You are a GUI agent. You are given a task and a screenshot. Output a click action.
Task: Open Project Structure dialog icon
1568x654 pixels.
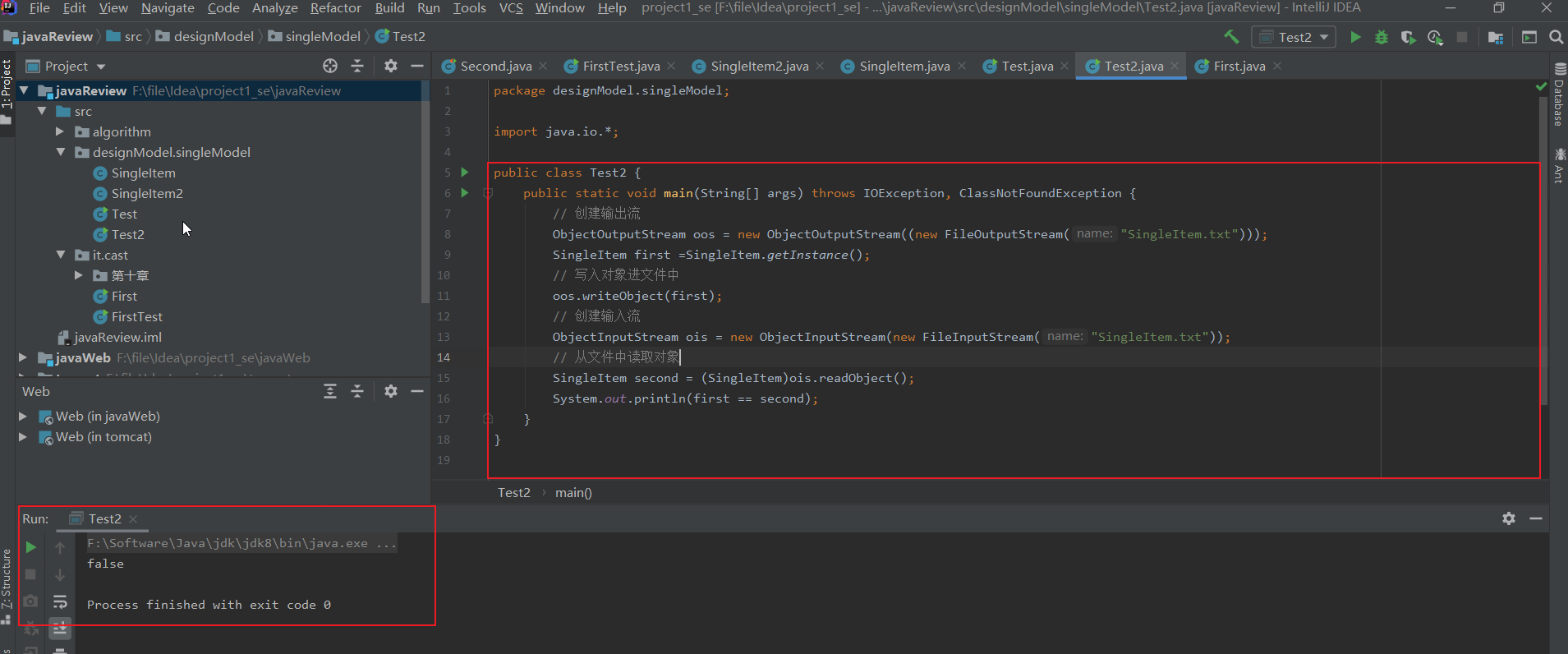click(1496, 37)
